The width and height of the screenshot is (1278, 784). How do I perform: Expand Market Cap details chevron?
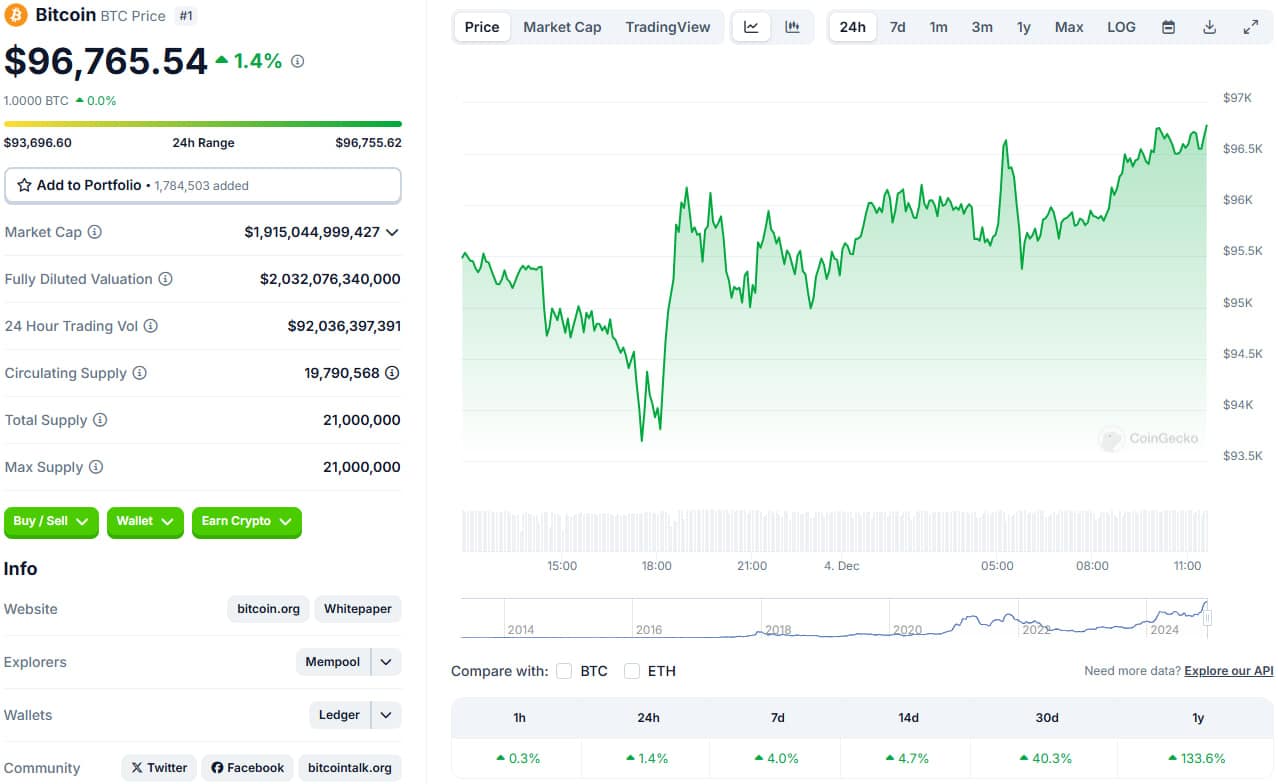392,232
